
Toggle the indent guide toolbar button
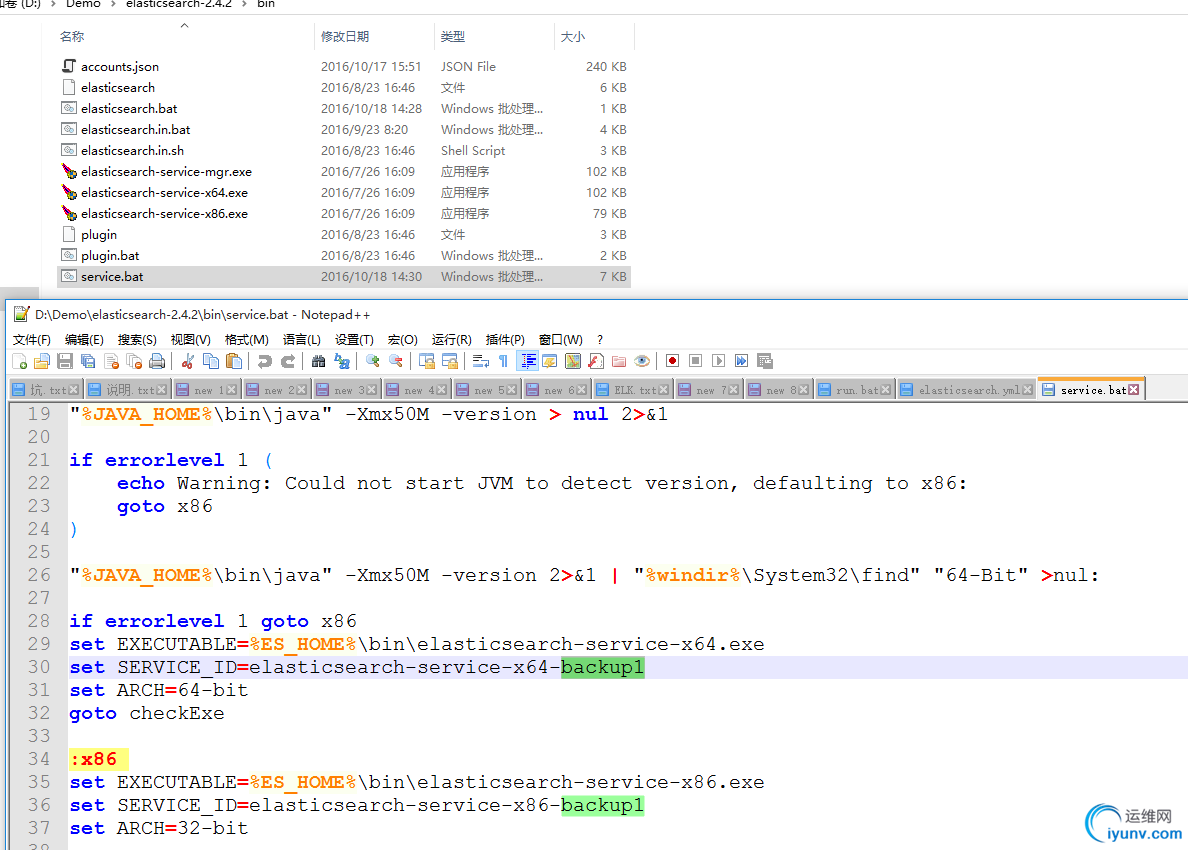pyautogui.click(x=527, y=361)
